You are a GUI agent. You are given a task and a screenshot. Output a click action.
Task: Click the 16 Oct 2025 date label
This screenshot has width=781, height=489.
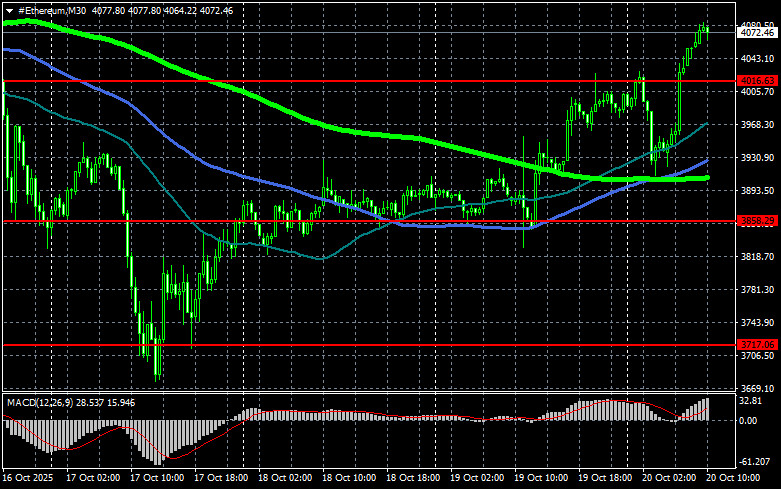(x=28, y=478)
